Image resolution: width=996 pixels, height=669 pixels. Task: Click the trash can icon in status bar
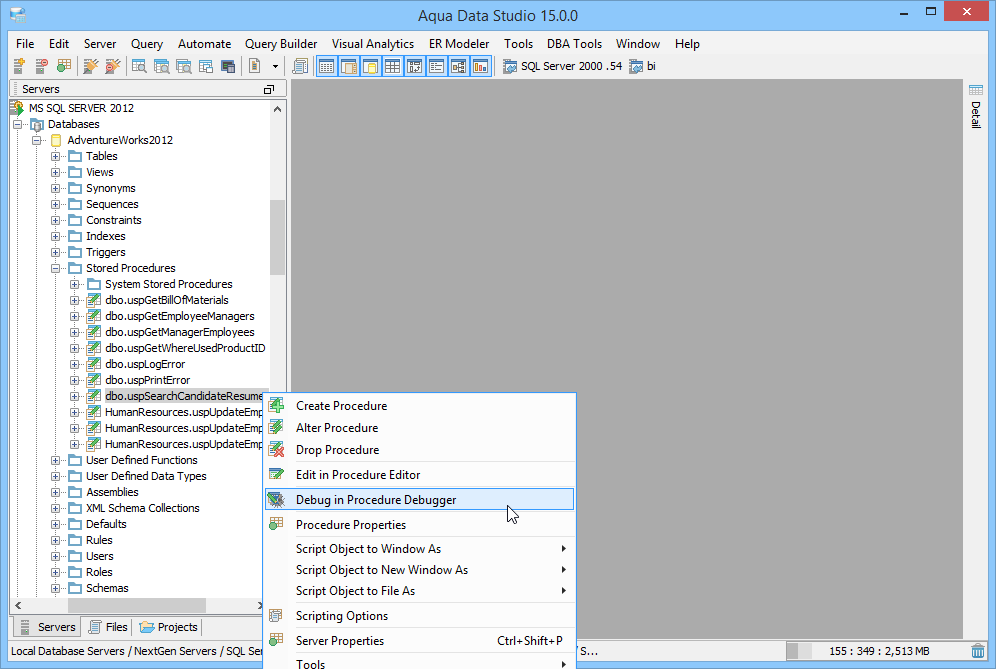[x=978, y=651]
